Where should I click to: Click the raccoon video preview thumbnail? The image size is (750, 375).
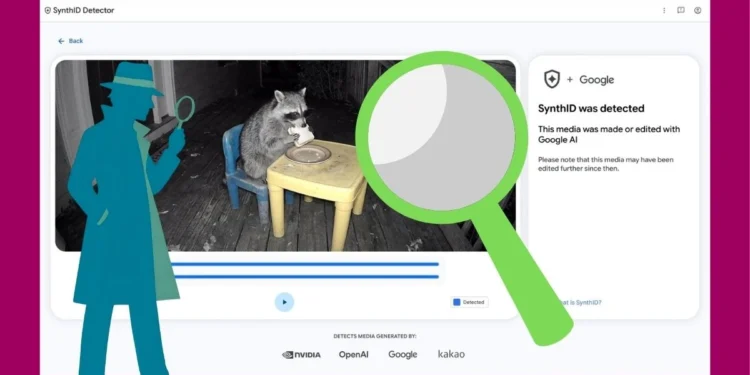tap(286, 155)
